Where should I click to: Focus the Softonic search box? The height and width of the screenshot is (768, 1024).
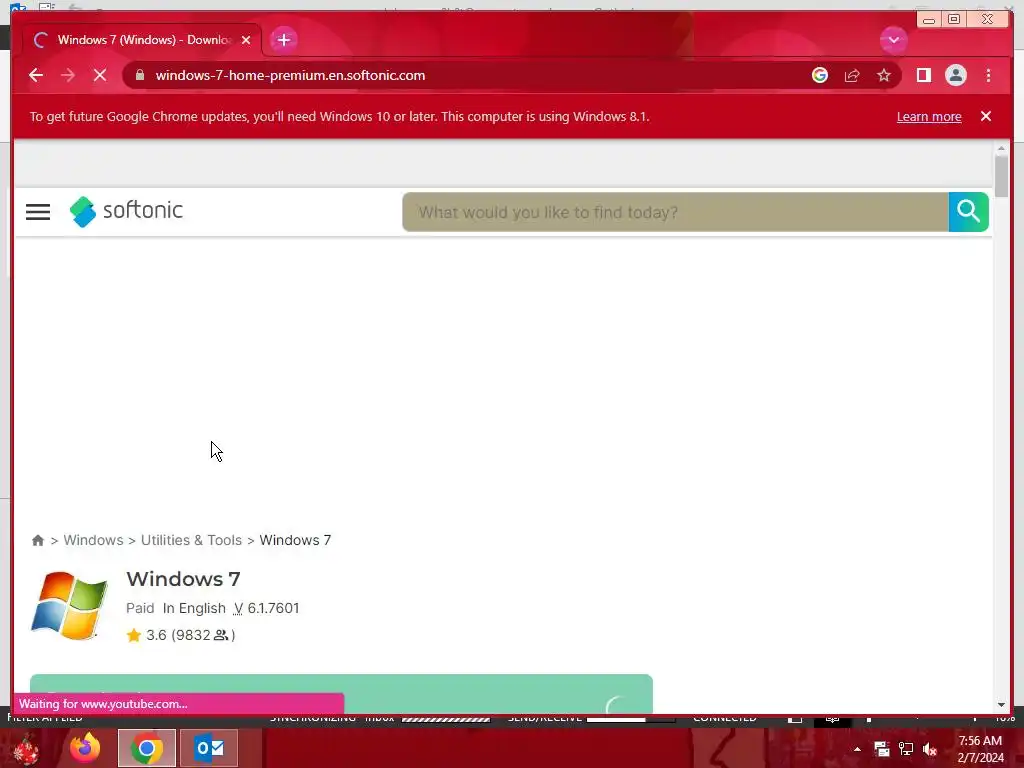675,212
